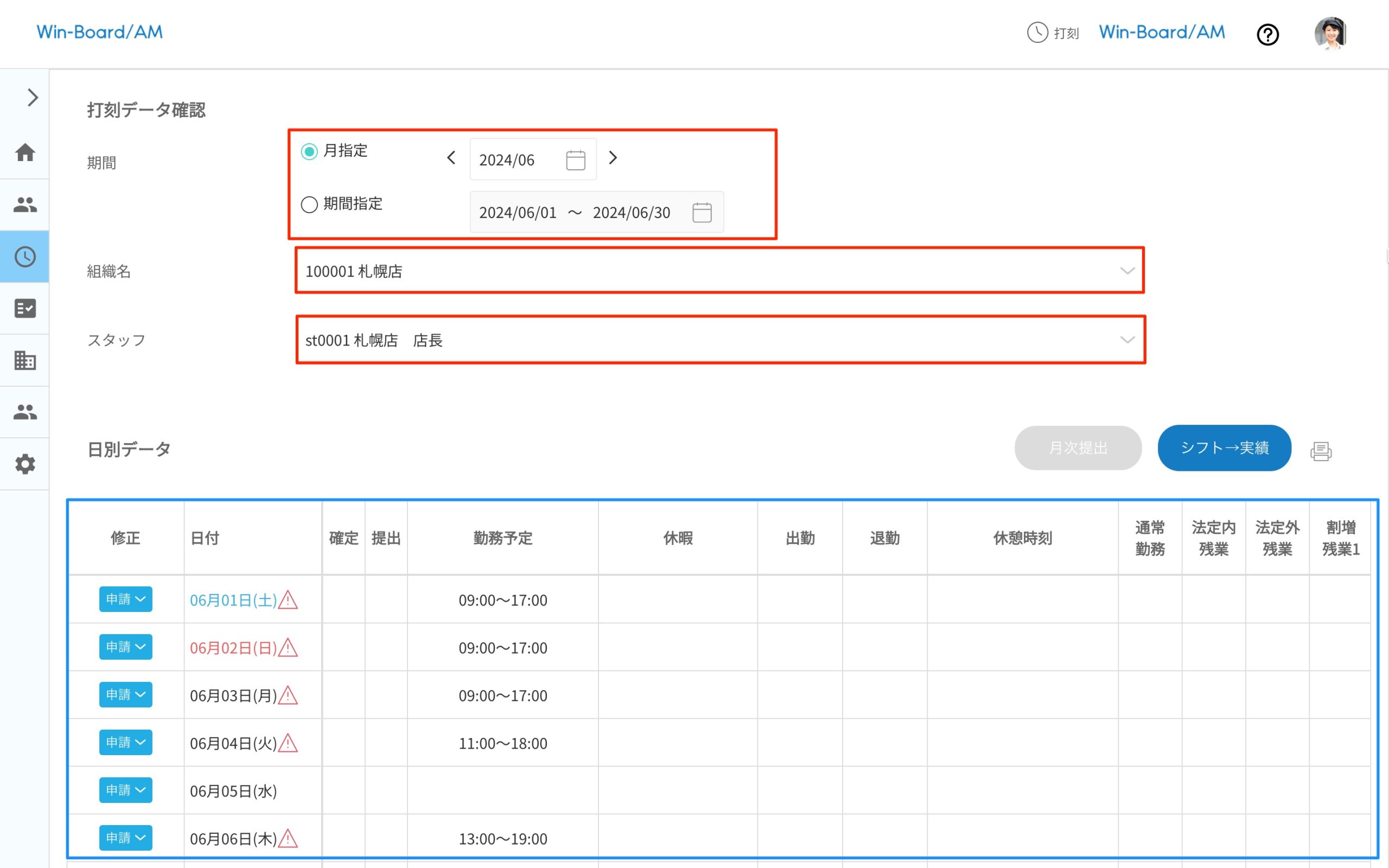The height and width of the screenshot is (868, 1389).
Task: Open the date range calendar icon
Action: 702,213
